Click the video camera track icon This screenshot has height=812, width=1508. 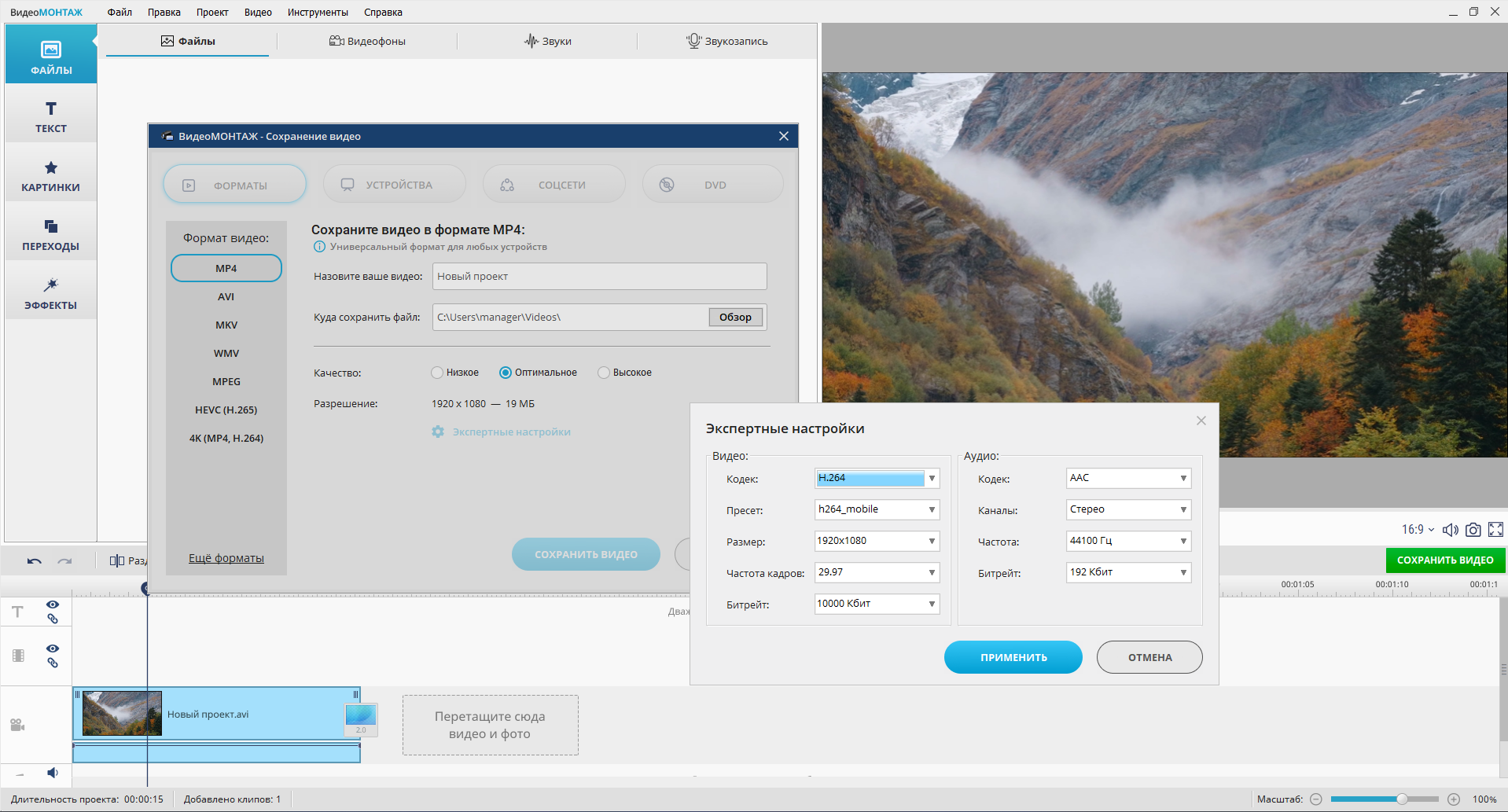click(x=17, y=725)
